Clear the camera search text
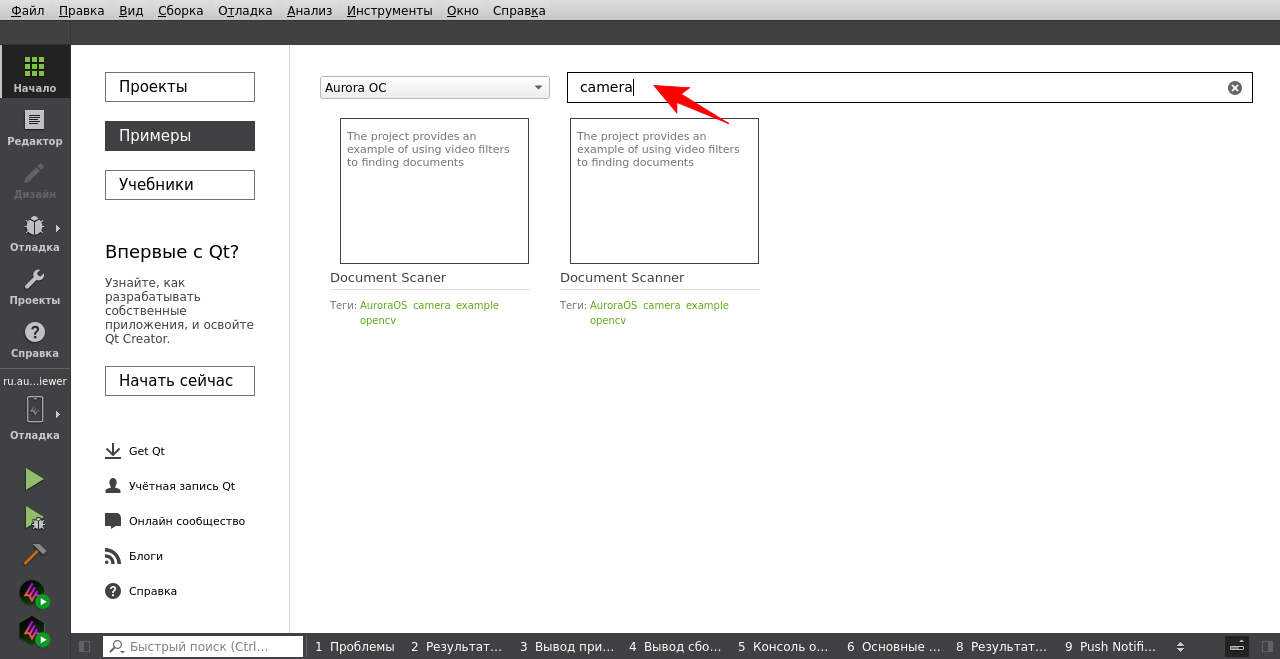Viewport: 1280px width, 659px height. point(1234,88)
